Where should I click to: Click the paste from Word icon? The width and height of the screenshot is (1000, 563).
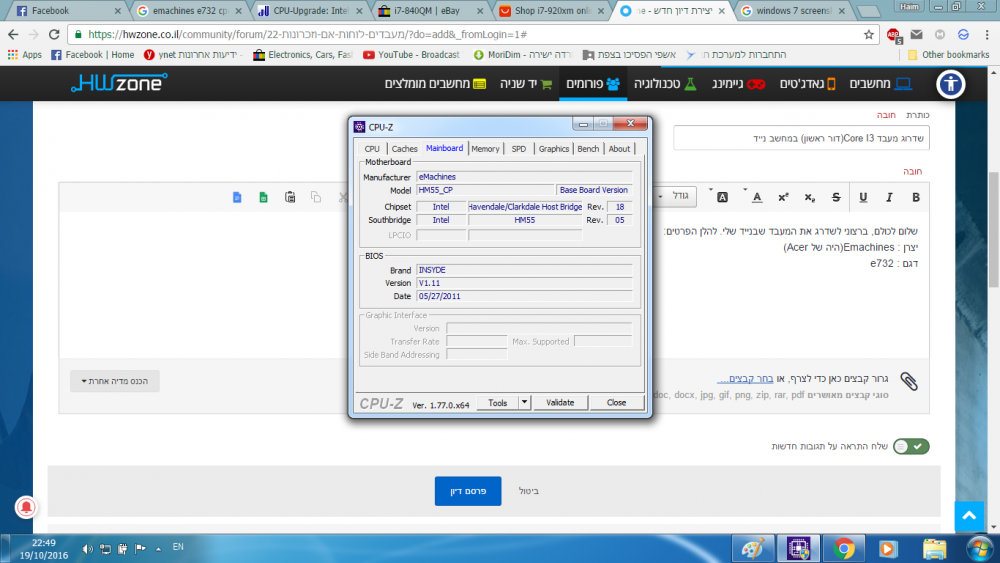pyautogui.click(x=237, y=197)
